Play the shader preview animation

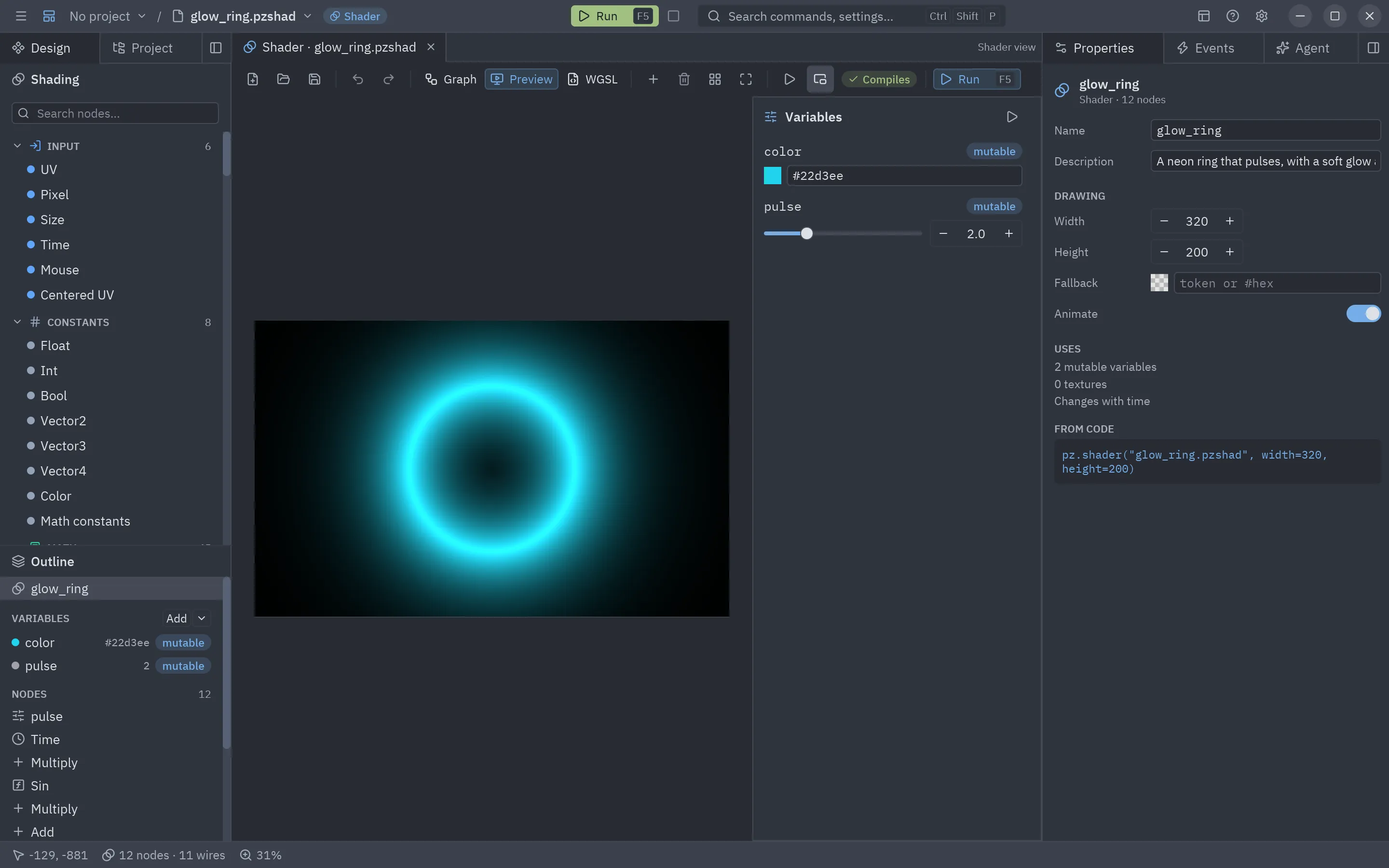point(789,79)
